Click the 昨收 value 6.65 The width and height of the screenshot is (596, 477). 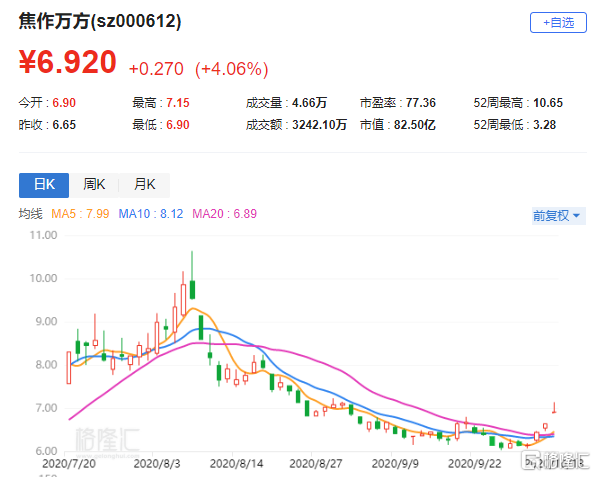pyautogui.click(x=64, y=125)
